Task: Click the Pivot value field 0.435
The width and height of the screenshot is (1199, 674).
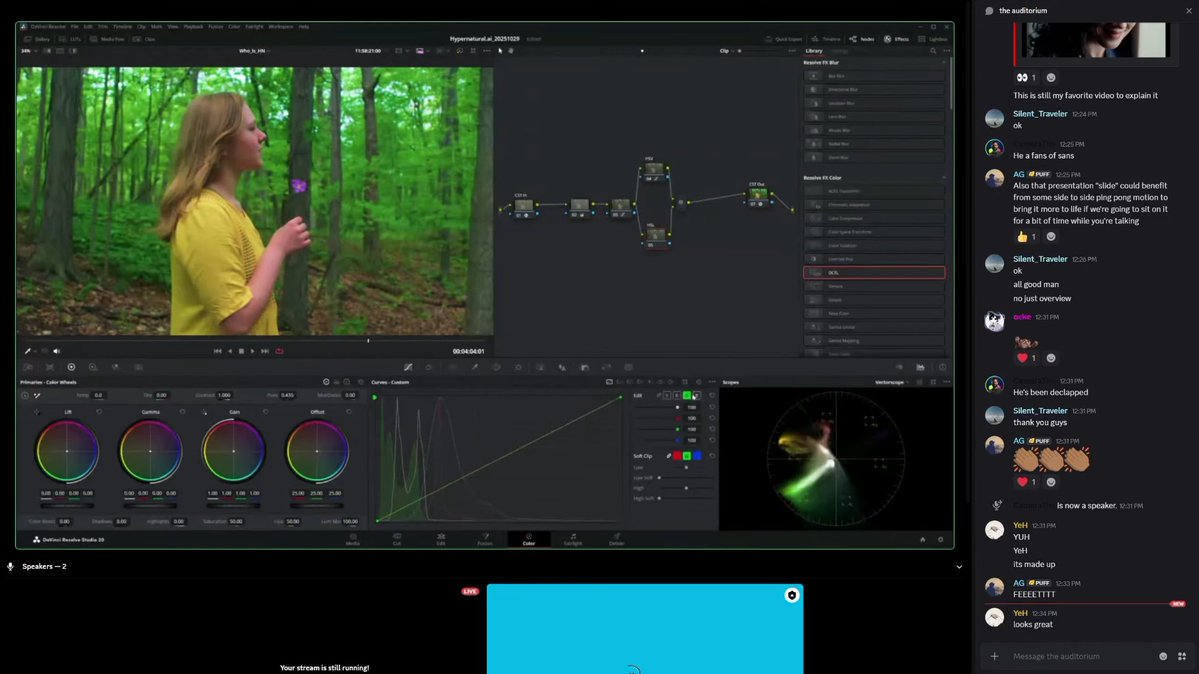Action: click(287, 396)
